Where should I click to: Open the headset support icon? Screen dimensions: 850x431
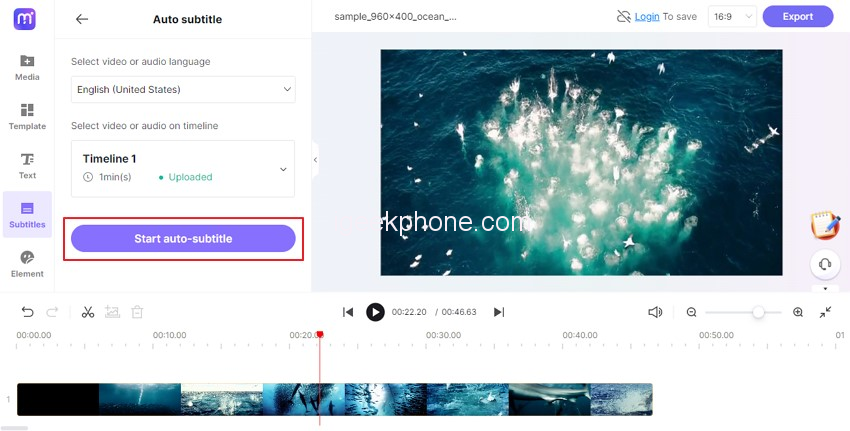coord(825,265)
